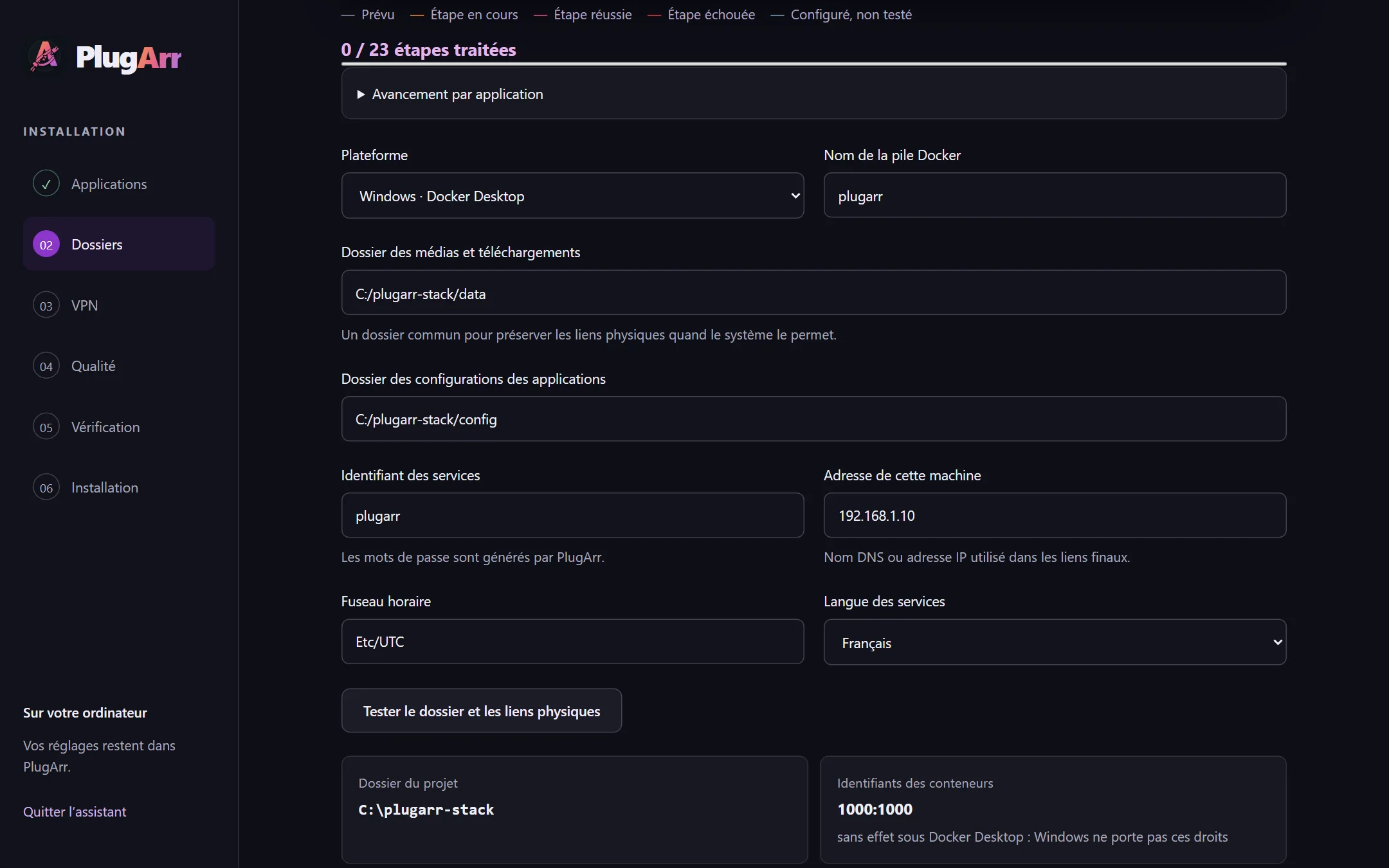Click the Identifiant des services field

(x=572, y=516)
